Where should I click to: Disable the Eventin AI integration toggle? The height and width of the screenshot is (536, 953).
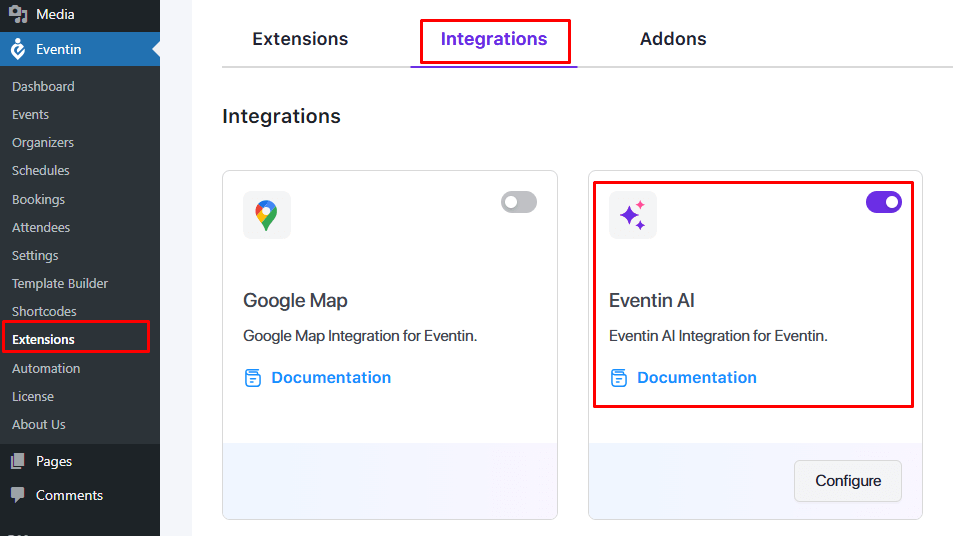pos(884,203)
